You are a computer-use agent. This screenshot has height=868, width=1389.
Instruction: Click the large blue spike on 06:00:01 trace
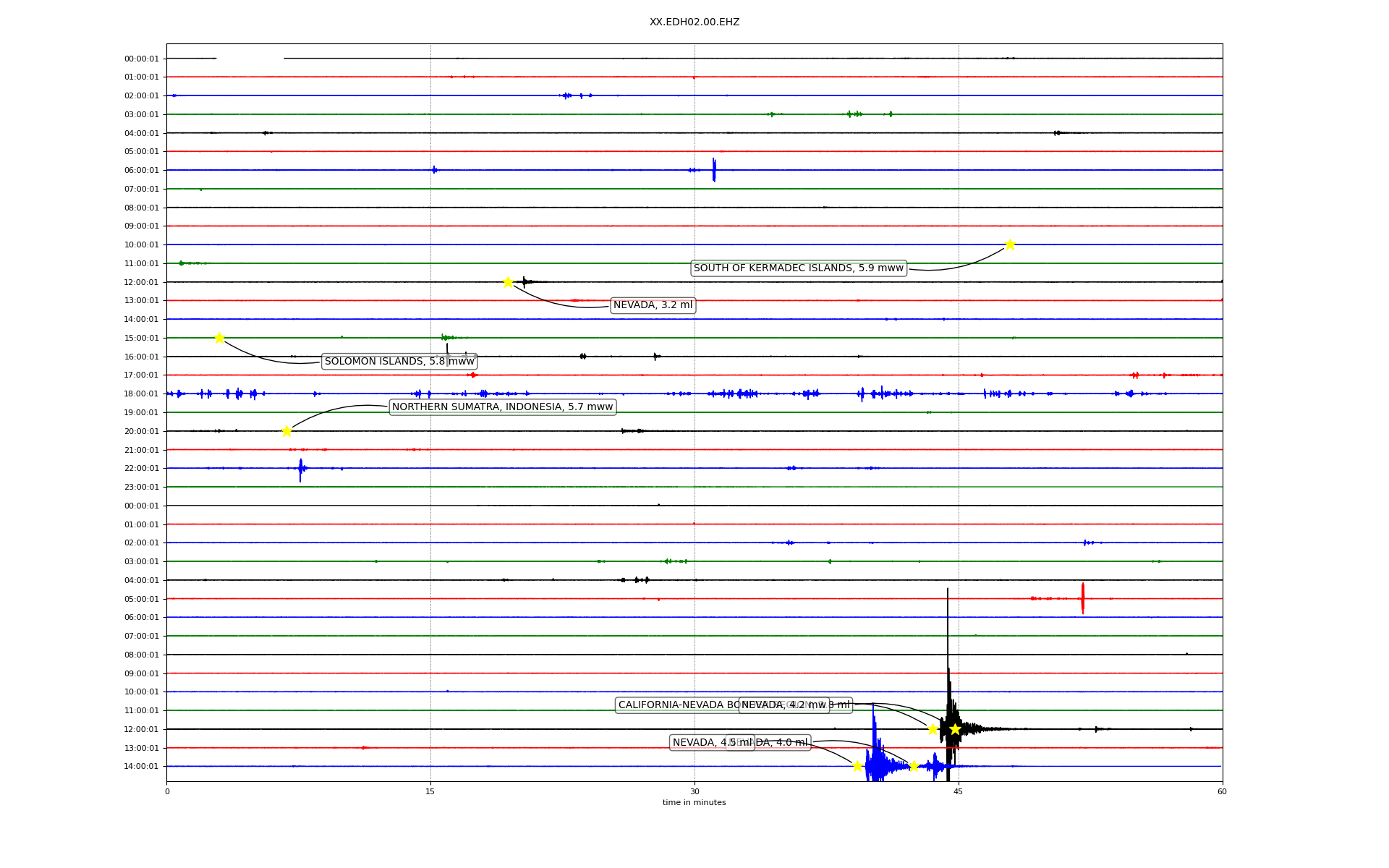(713, 170)
